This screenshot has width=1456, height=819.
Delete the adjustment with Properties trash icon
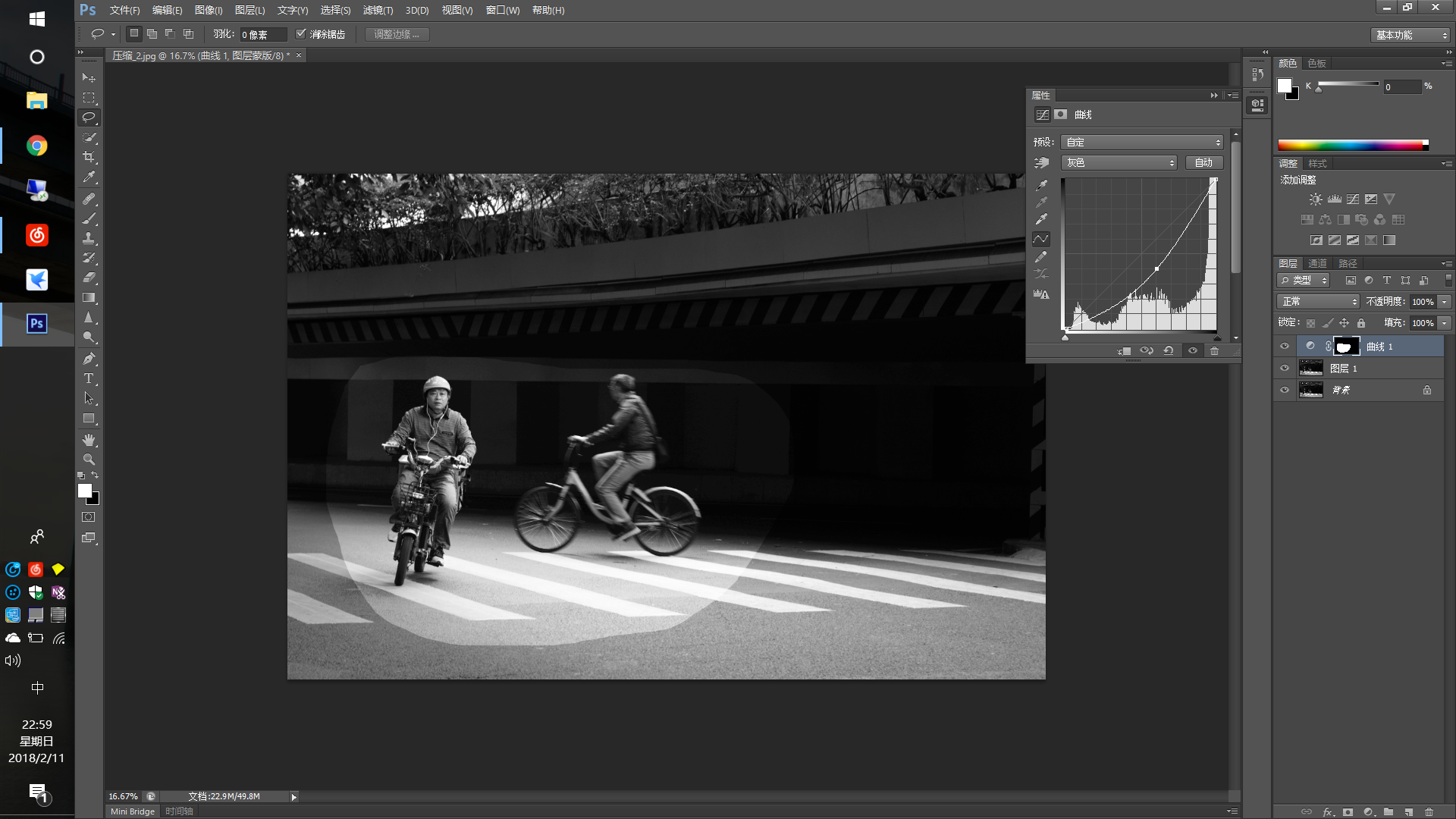(1215, 350)
